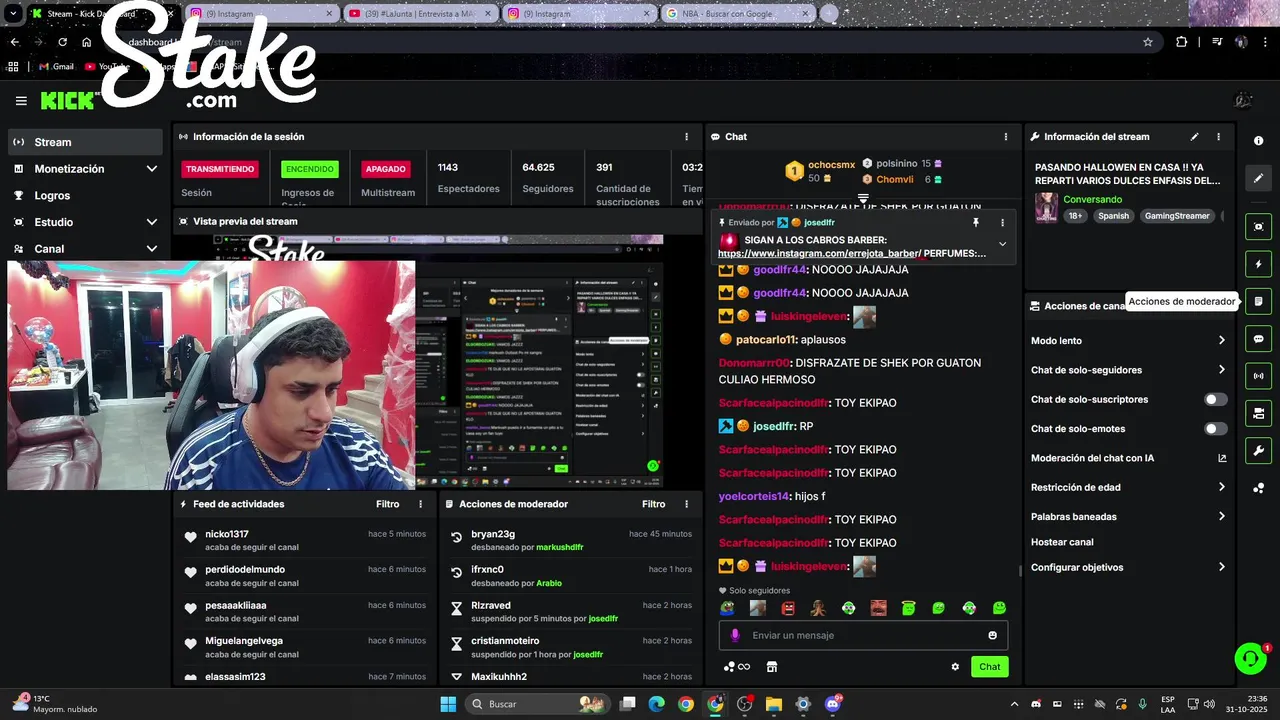1280x720 pixels.
Task: Open Modo lento settings arrow
Action: [x=1221, y=341]
